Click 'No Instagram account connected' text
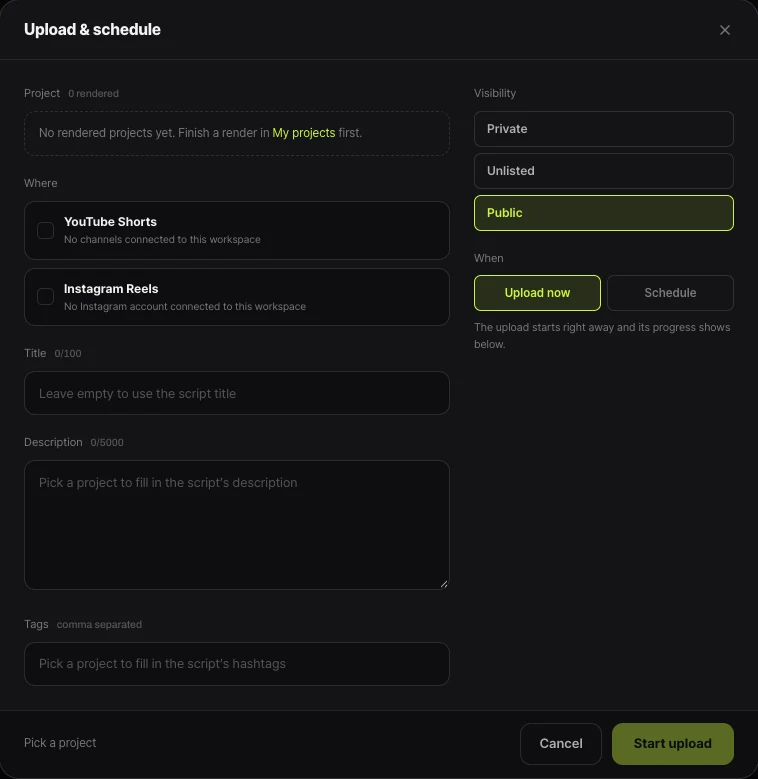Image resolution: width=758 pixels, height=779 pixels. click(x=185, y=307)
